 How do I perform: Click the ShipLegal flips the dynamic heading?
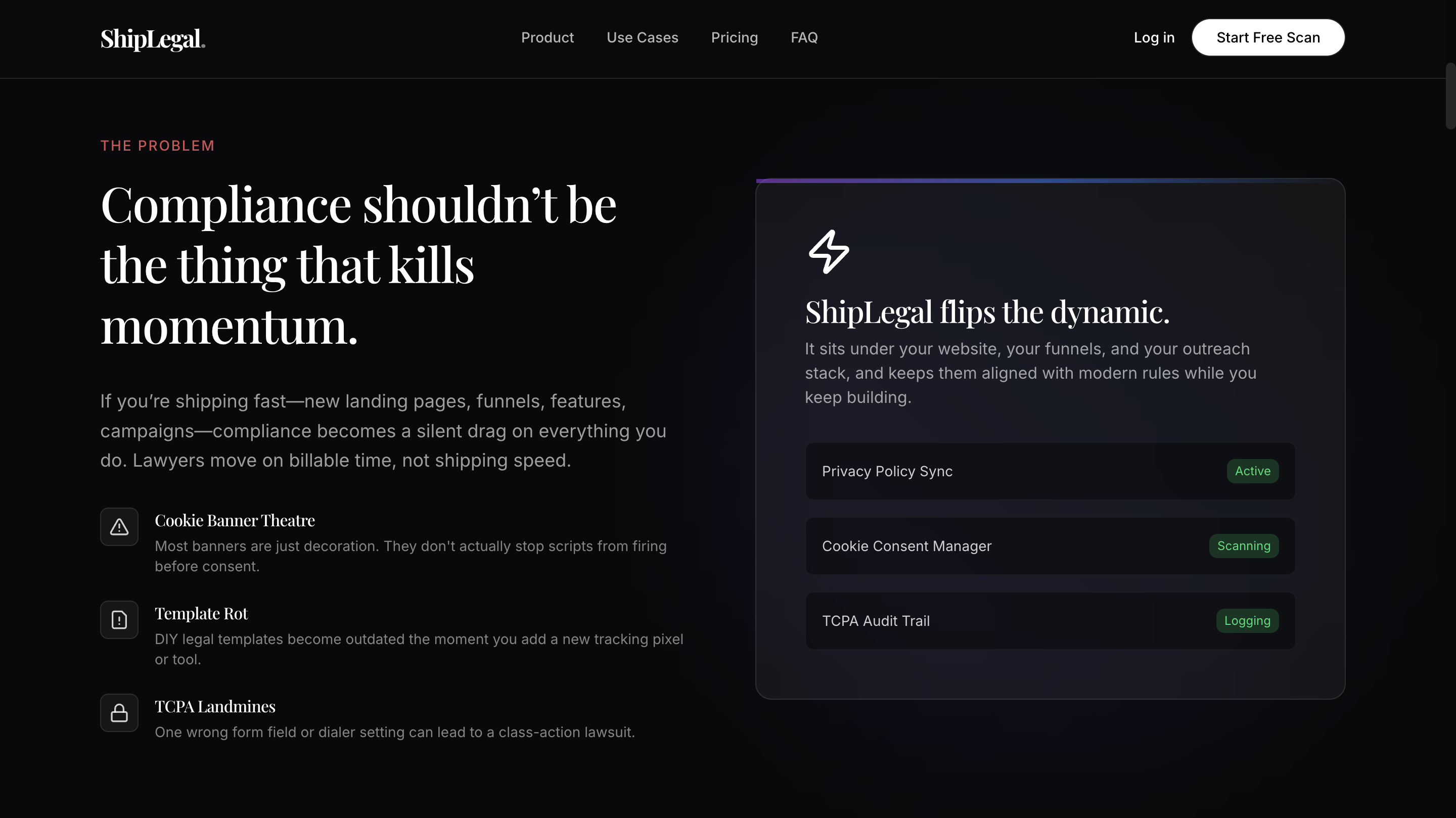[x=987, y=312]
